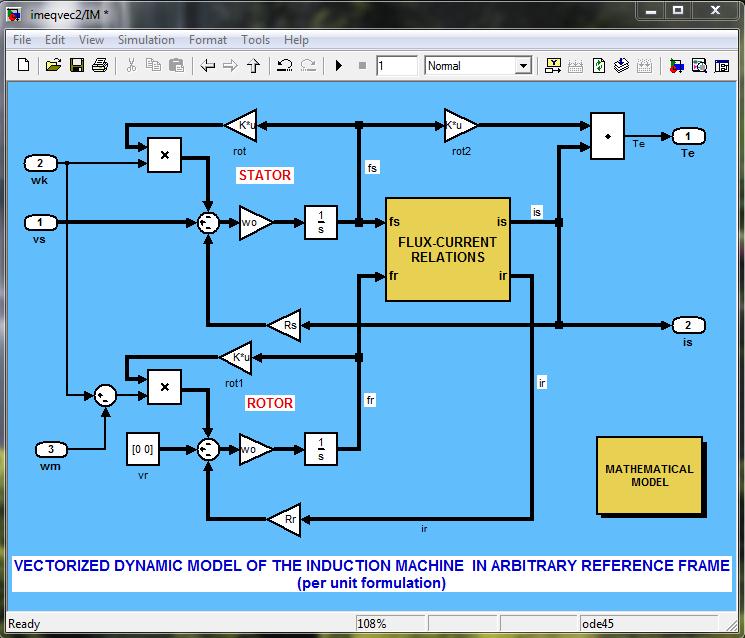
Task: Select the stator sum junction block
Action: pos(208,222)
